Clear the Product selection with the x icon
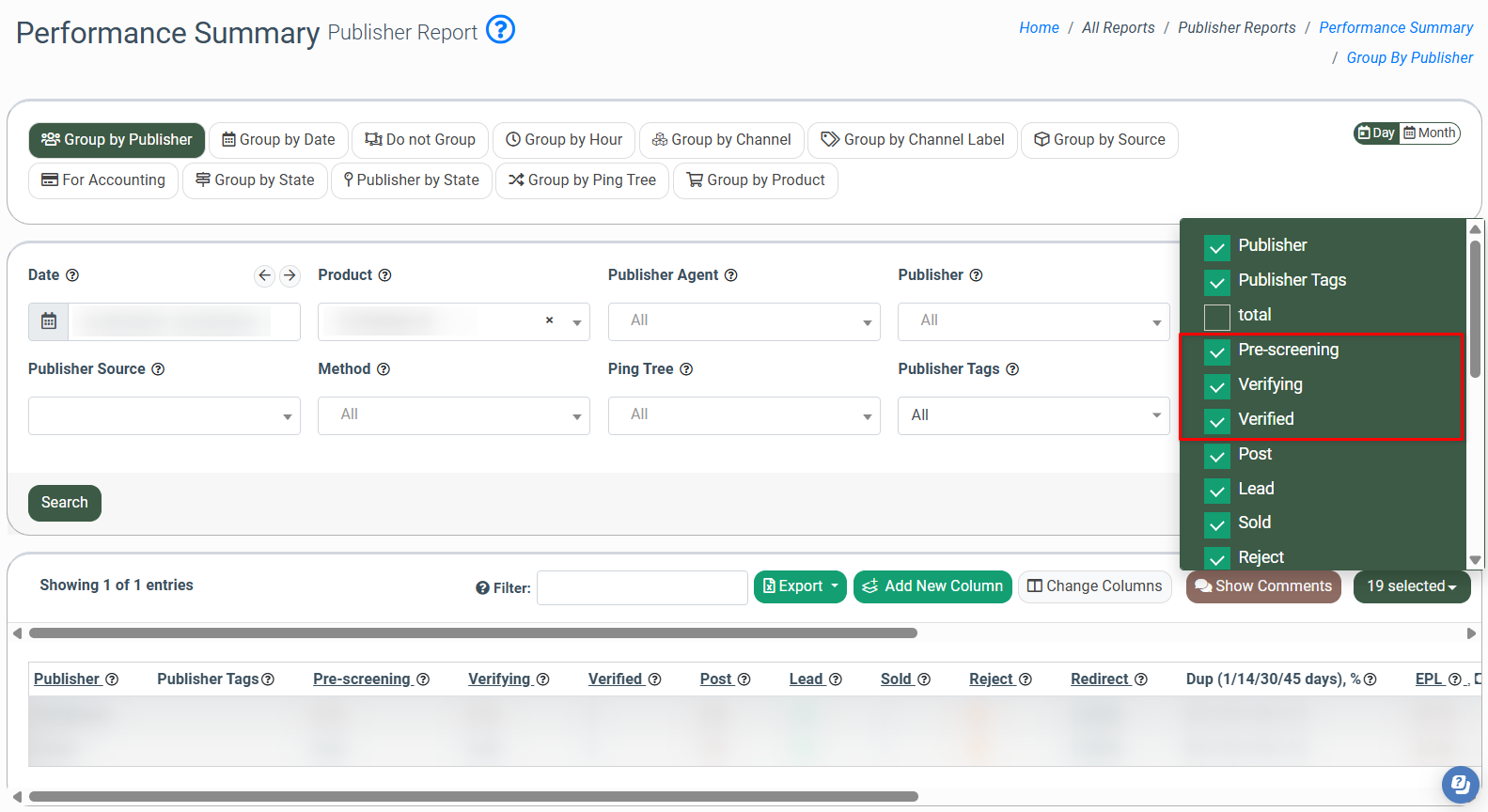Screen dimensions: 1488x812 (549, 320)
